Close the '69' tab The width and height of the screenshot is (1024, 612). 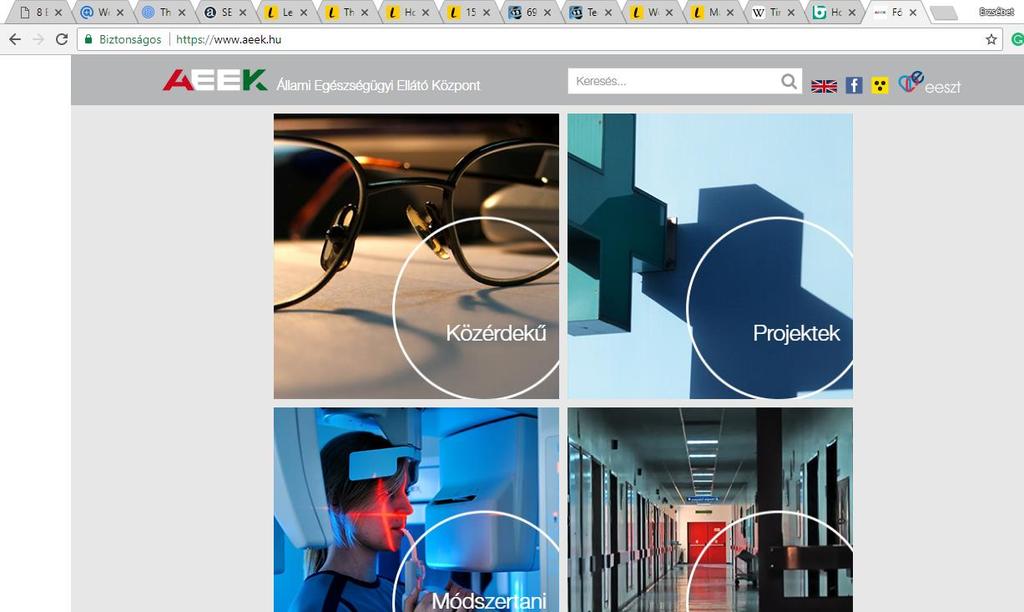[547, 12]
